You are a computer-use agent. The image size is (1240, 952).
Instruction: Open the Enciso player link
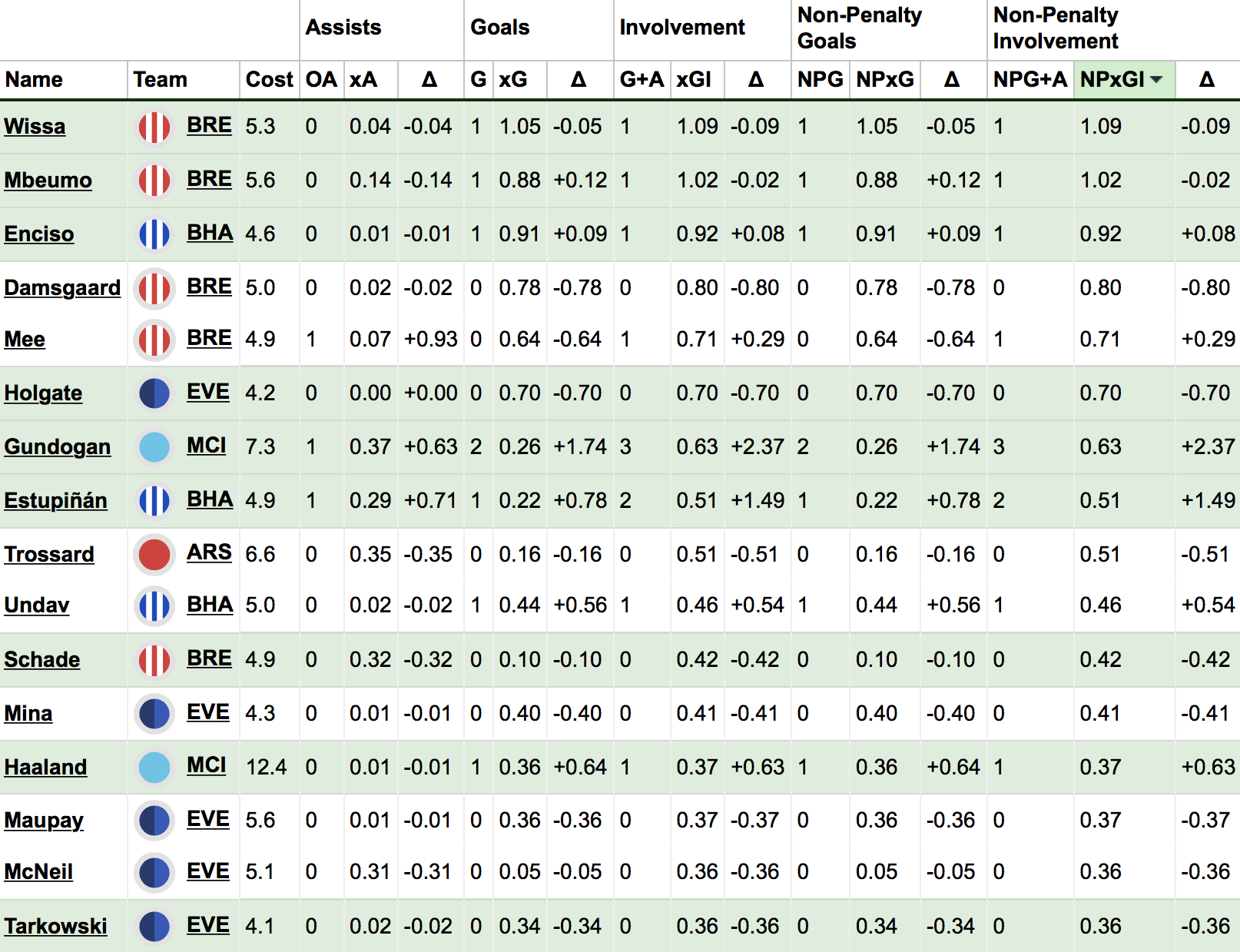coord(39,234)
